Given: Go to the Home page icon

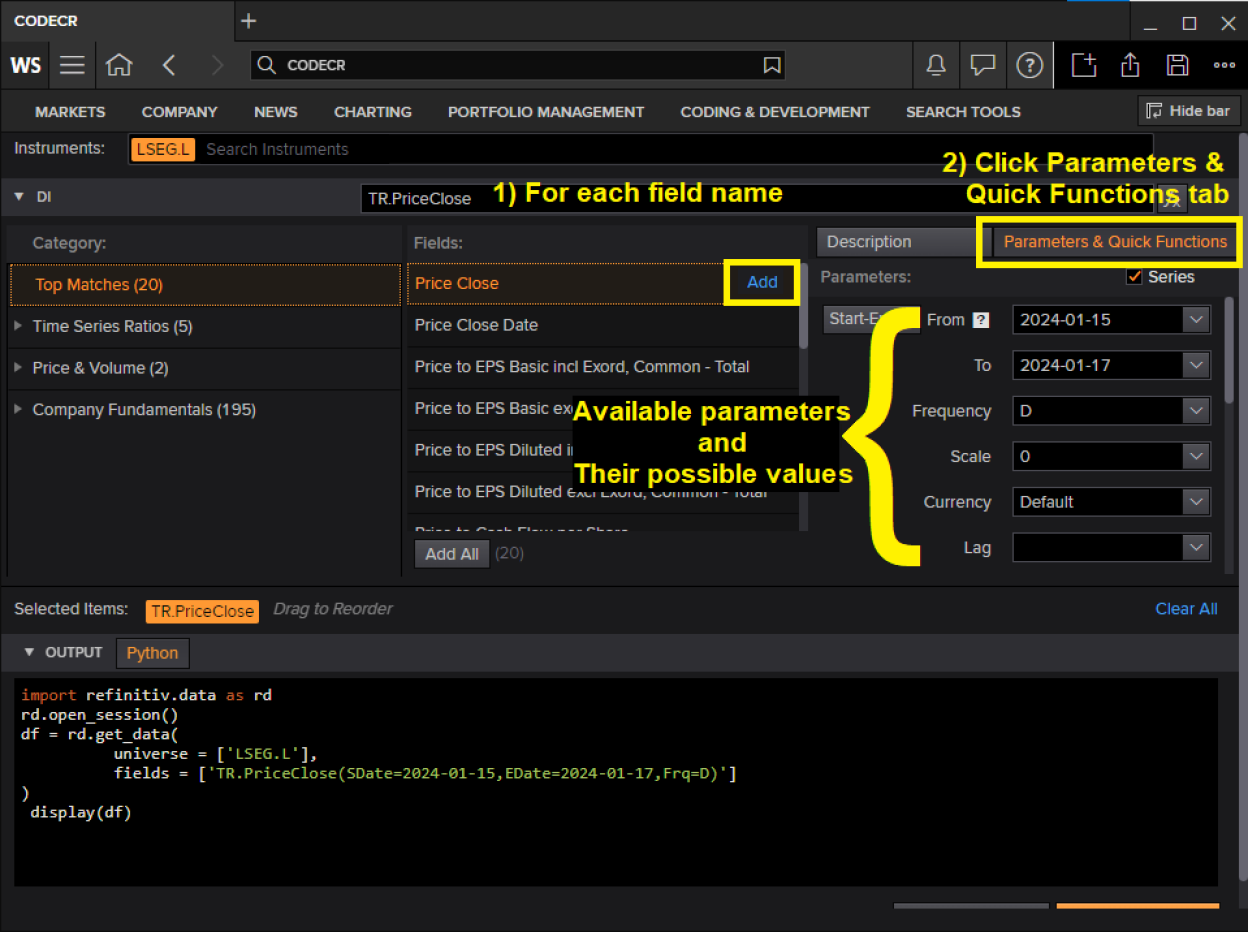Looking at the screenshot, I should click(119, 65).
